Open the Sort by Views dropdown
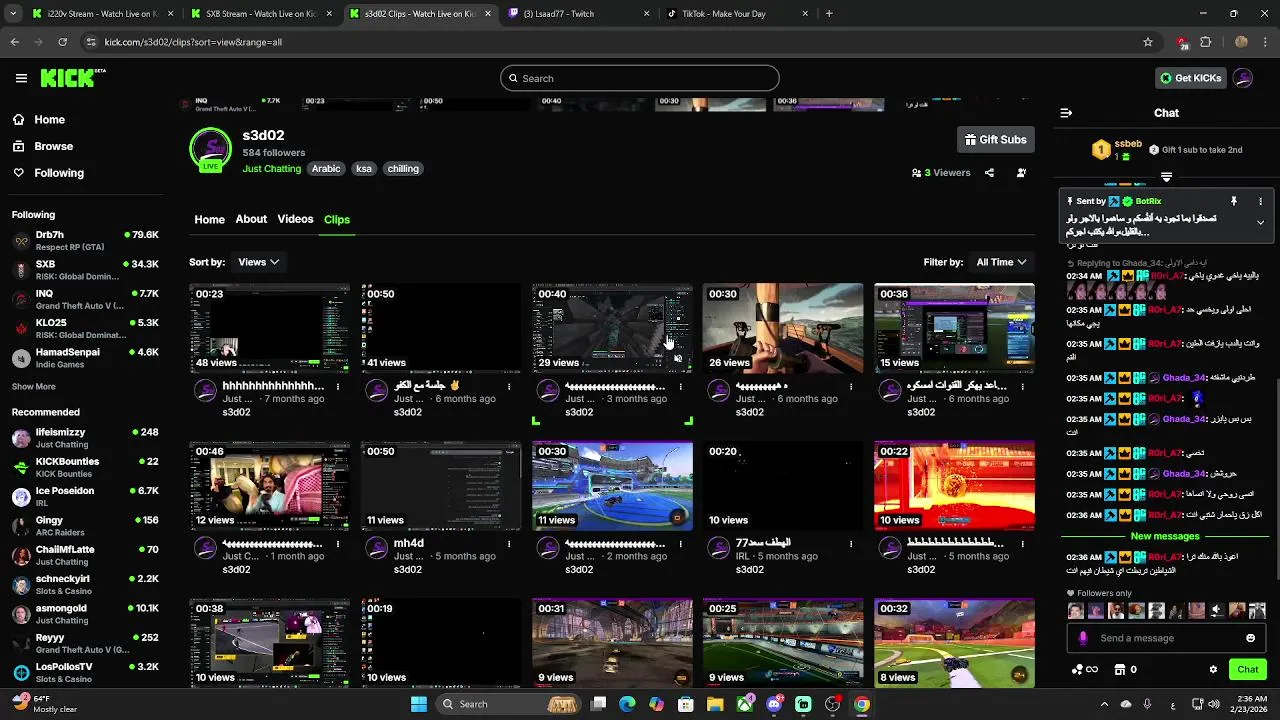The height and width of the screenshot is (720, 1280). tap(258, 262)
